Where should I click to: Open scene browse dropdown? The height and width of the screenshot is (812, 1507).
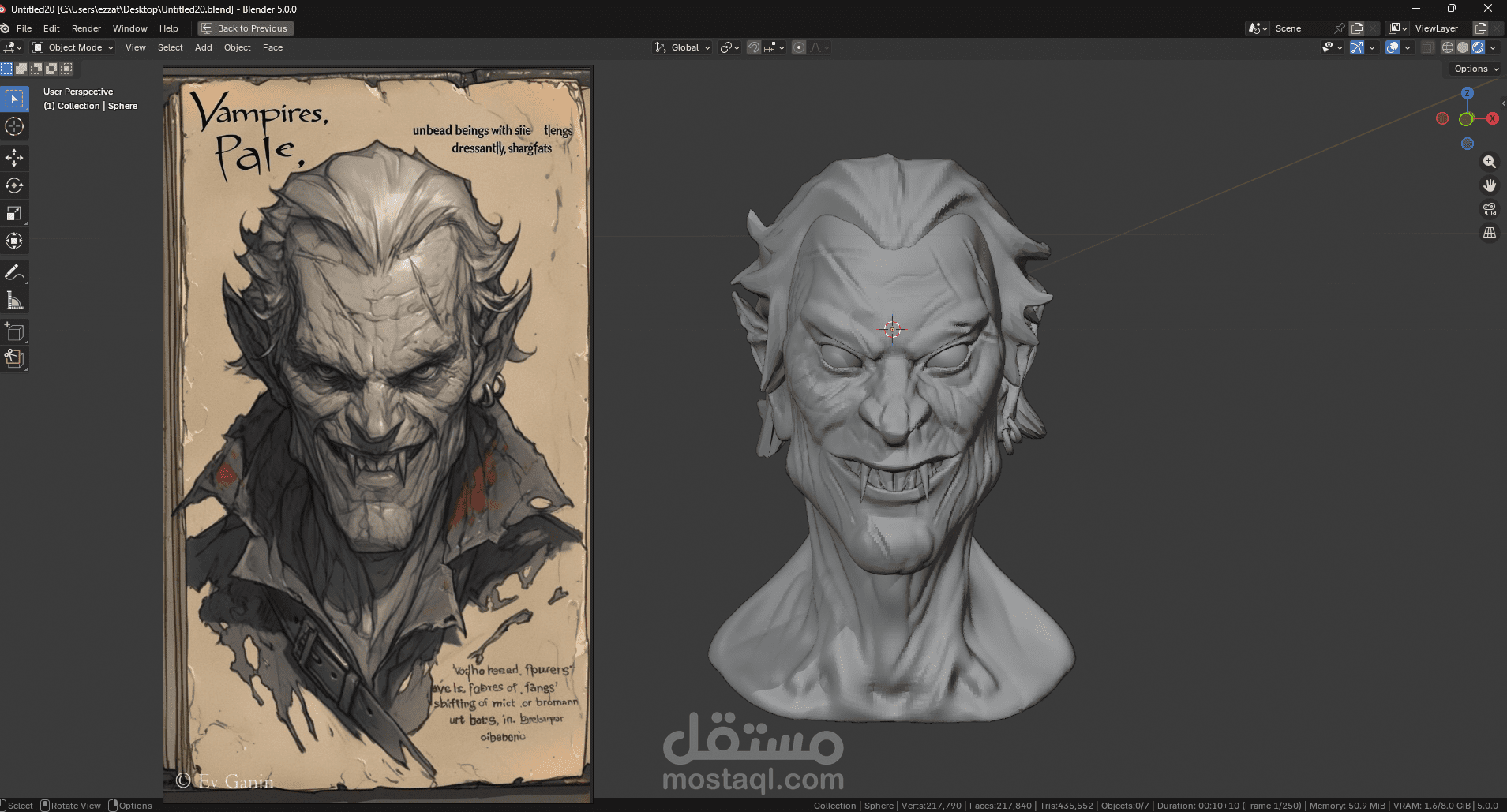[x=1258, y=28]
